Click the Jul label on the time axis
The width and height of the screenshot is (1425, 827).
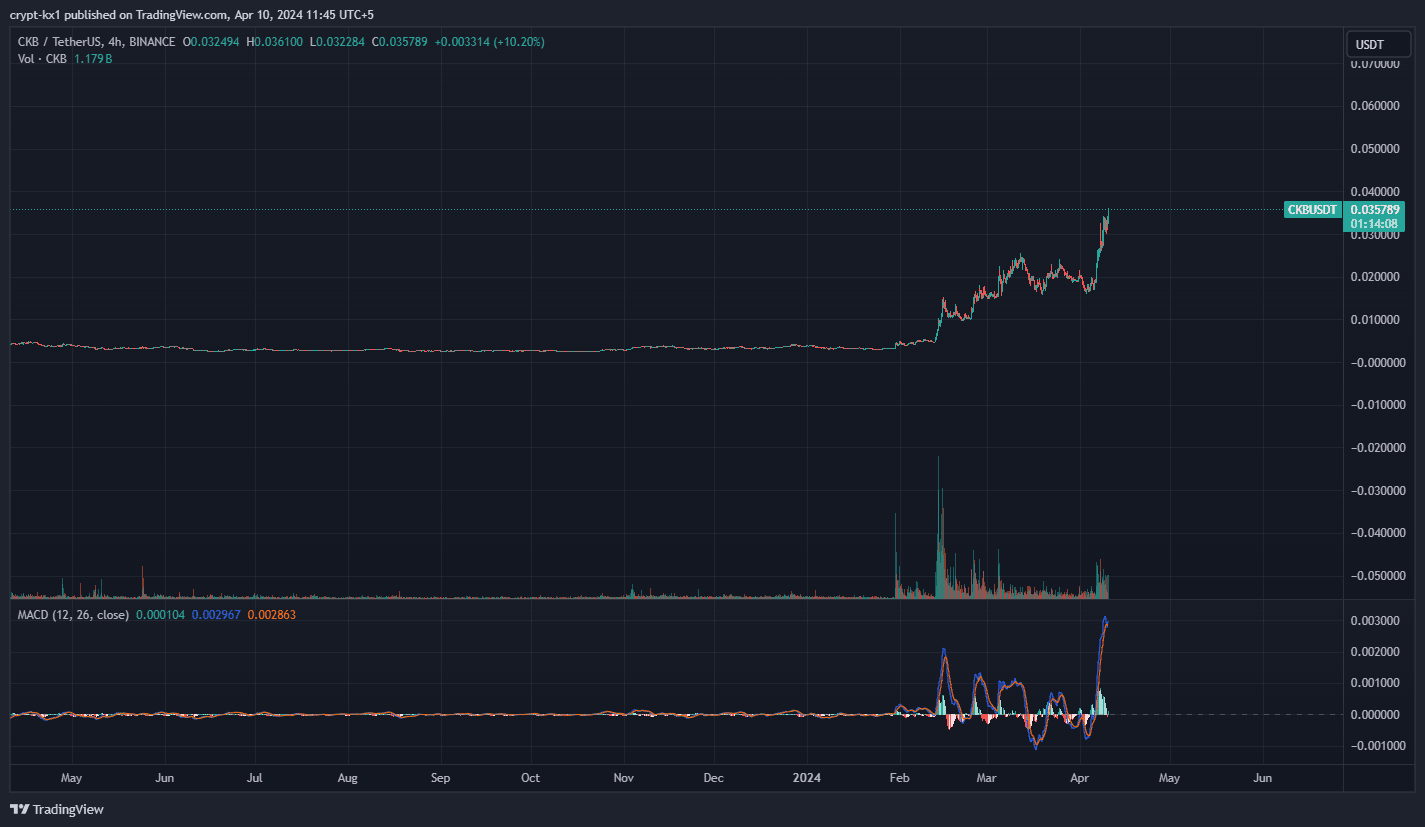pos(255,777)
